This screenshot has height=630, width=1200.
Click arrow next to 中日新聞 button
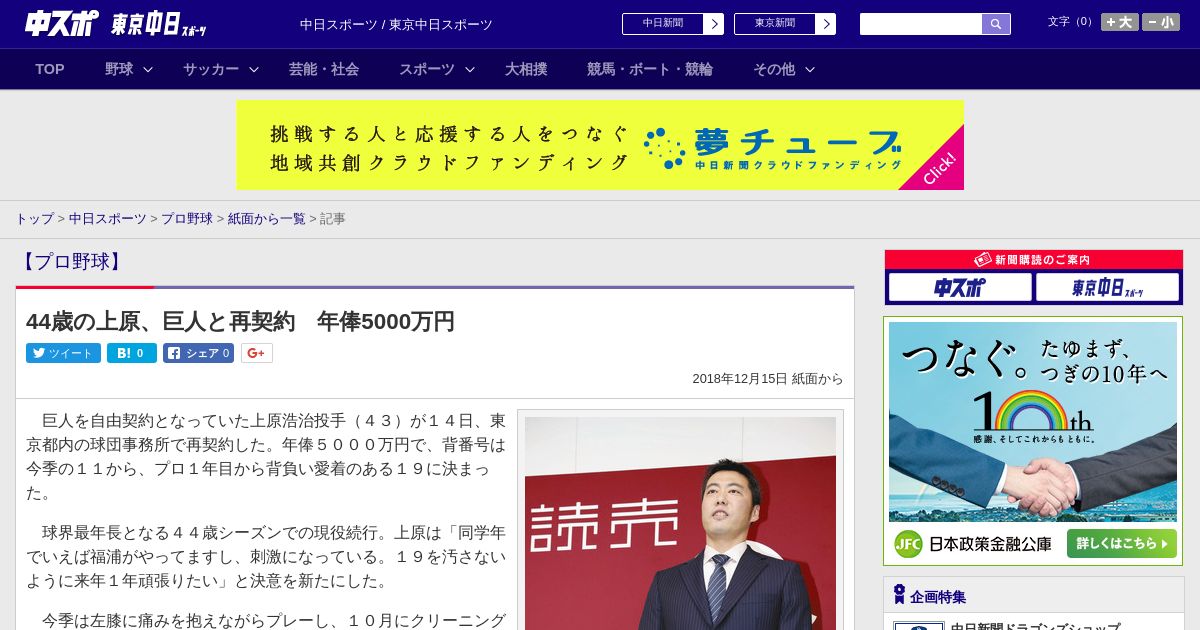coord(714,24)
